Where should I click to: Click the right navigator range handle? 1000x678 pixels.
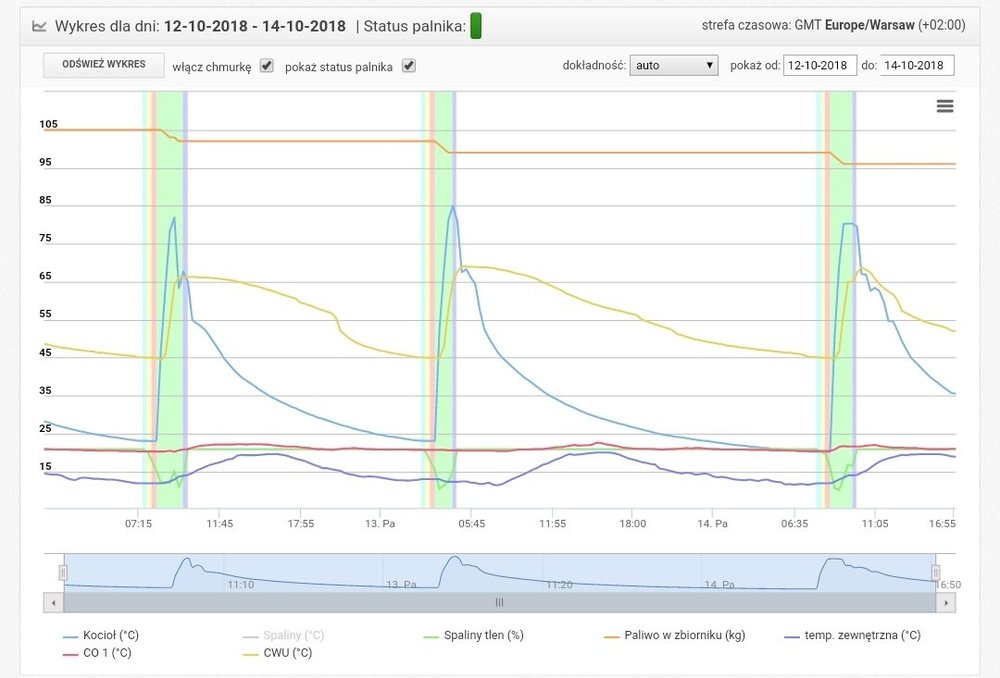coord(936,572)
